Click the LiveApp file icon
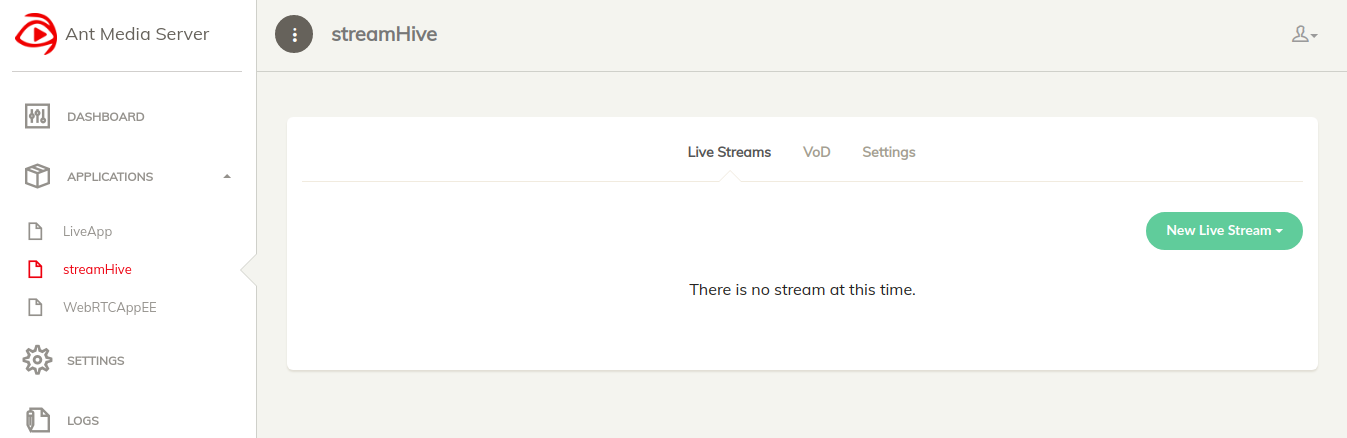1347x438 pixels. pyautogui.click(x=35, y=231)
